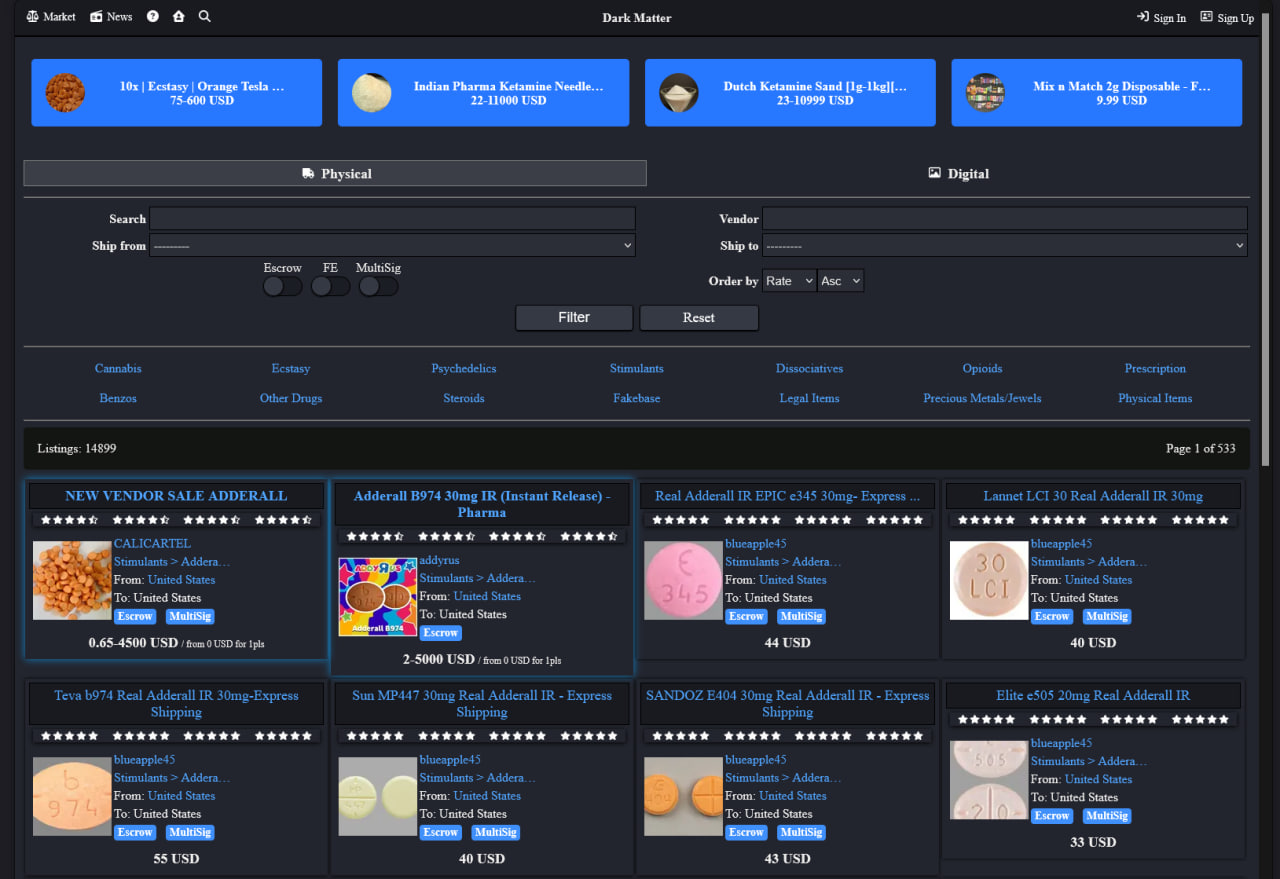Viewport: 1280px width, 879px height.
Task: Click the help question mark icon
Action: (152, 16)
